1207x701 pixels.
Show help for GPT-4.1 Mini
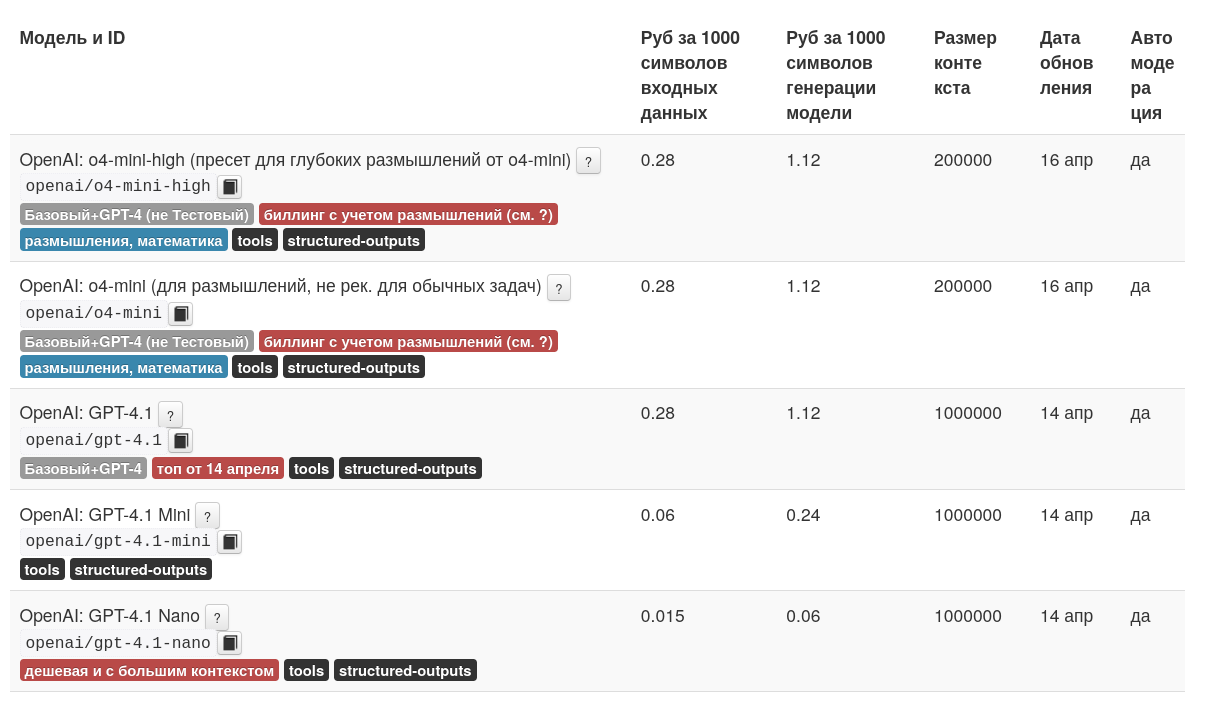point(207,516)
